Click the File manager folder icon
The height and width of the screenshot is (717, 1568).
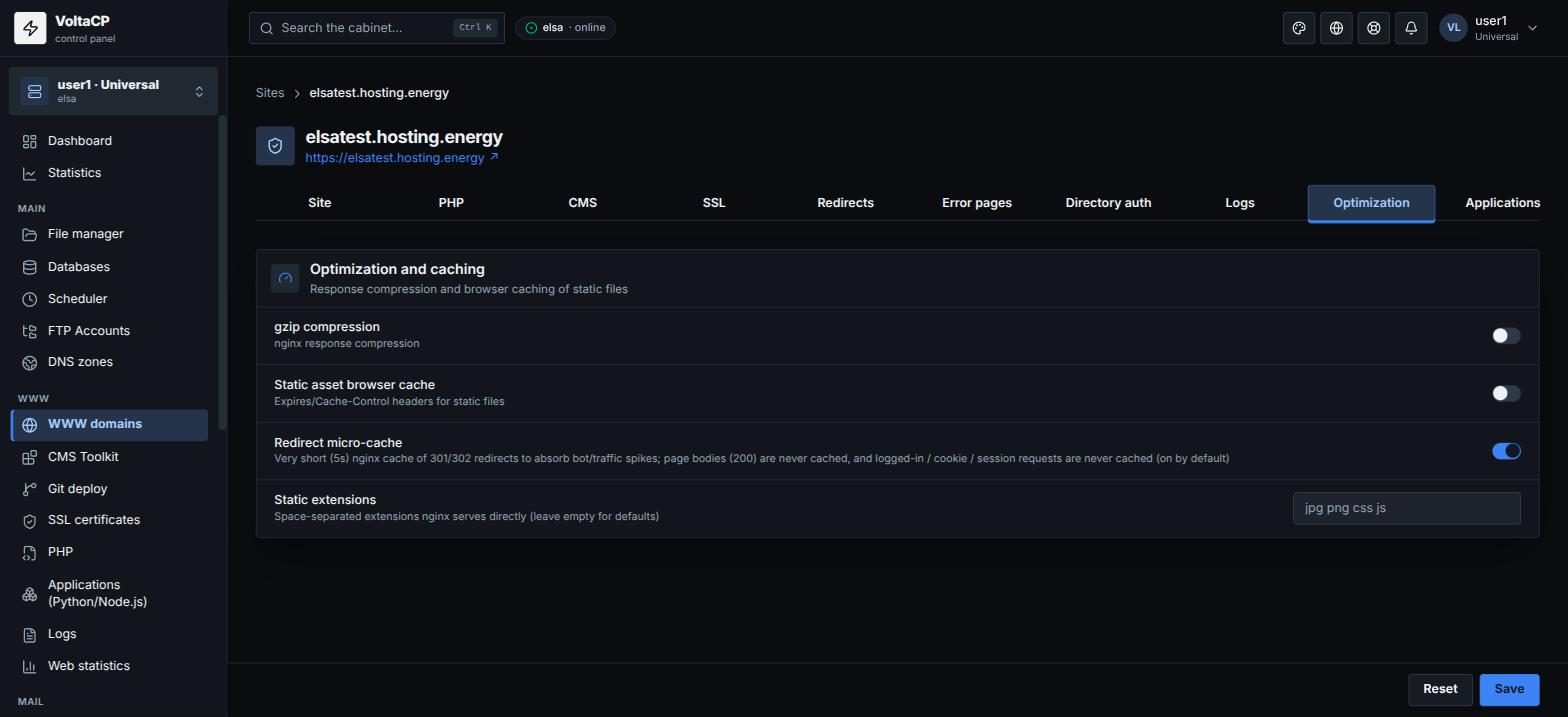[30, 235]
